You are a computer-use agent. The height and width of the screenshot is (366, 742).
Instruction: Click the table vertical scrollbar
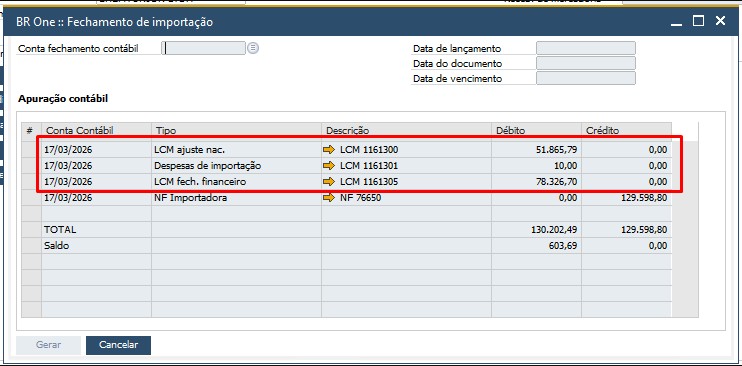click(685, 229)
